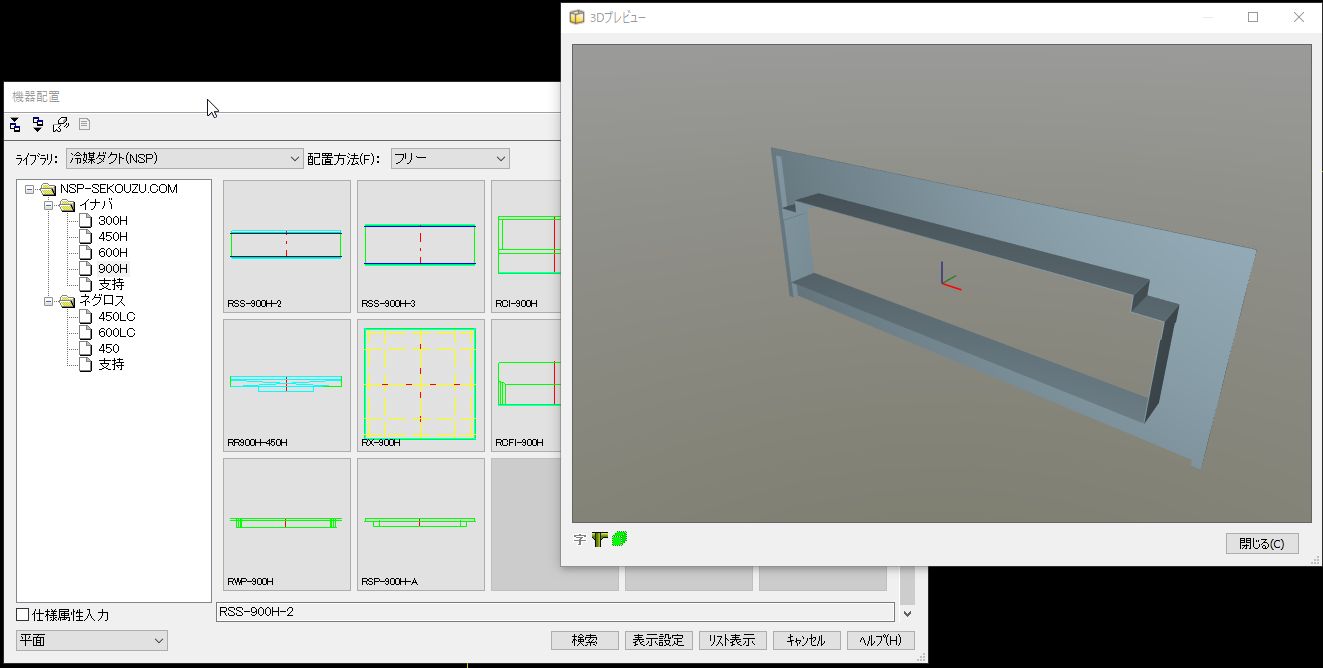Screen dimensions: 1323x668
Task: Enable the 仕様属性入力 checkbox
Action: (x=23, y=615)
